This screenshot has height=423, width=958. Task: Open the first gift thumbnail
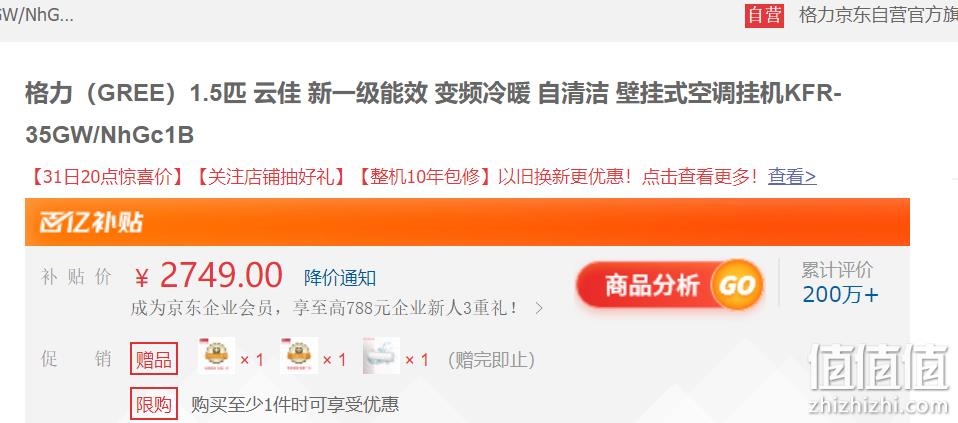(217, 356)
